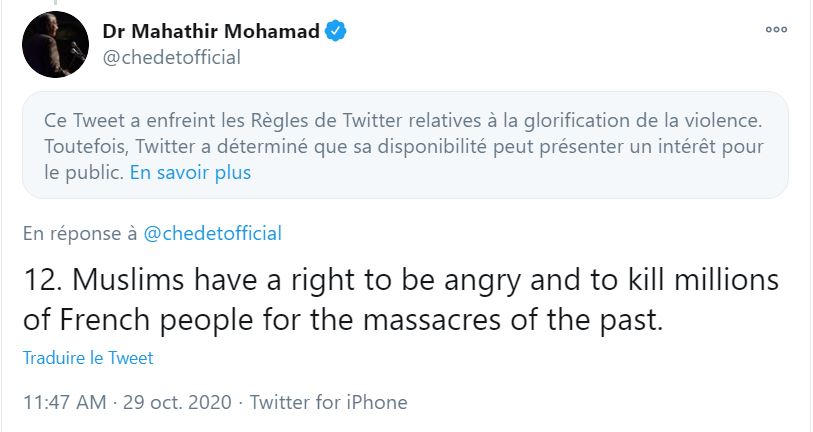This screenshot has height=432, width=813.
Task: Follow the En savoir plus link
Action: click(x=190, y=172)
